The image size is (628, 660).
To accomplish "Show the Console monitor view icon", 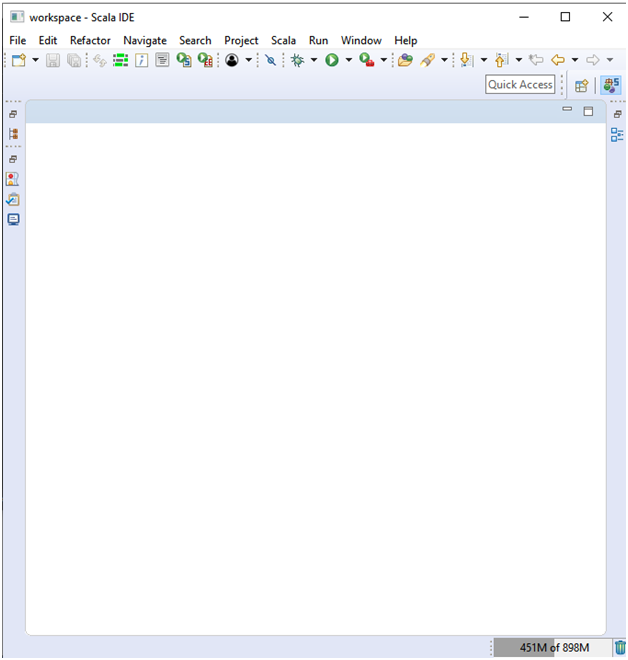I will (13, 219).
